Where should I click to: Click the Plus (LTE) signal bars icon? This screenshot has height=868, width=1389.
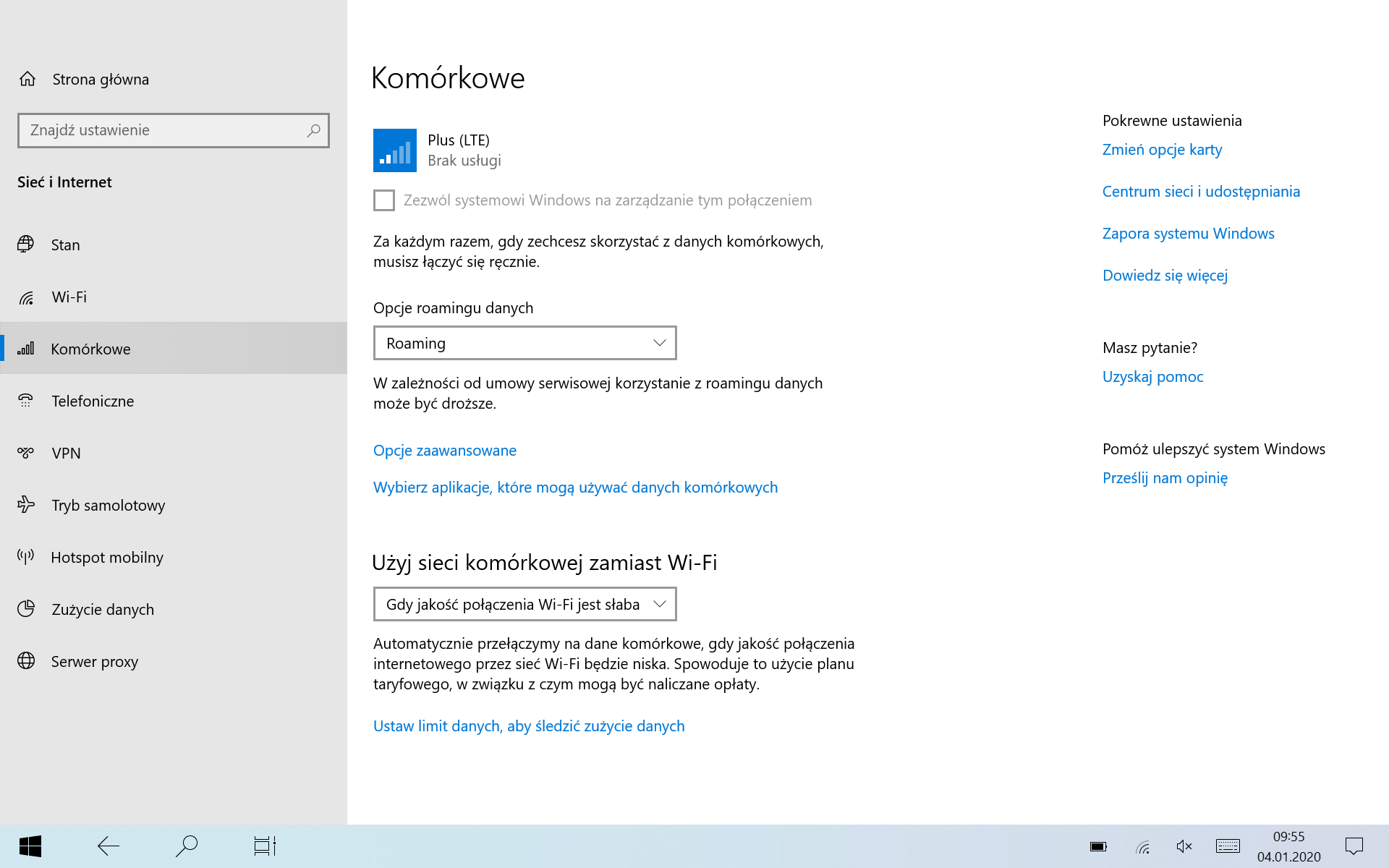394,150
